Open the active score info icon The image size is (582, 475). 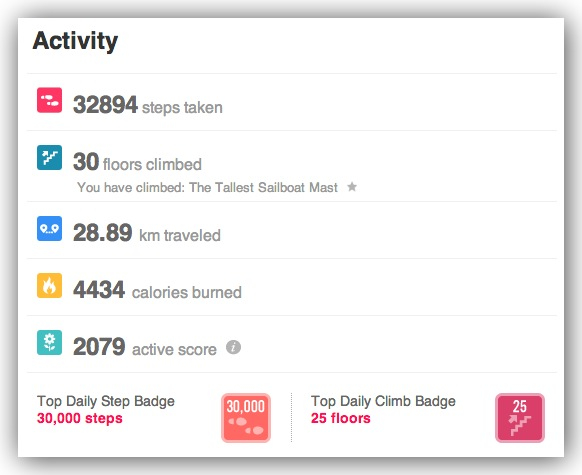[x=233, y=347]
